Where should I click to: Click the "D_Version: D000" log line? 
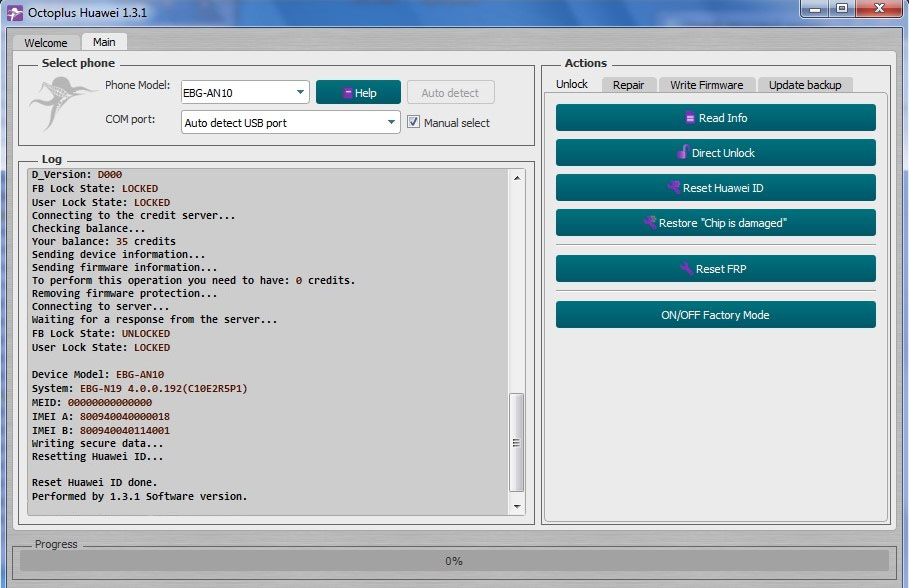click(77, 175)
